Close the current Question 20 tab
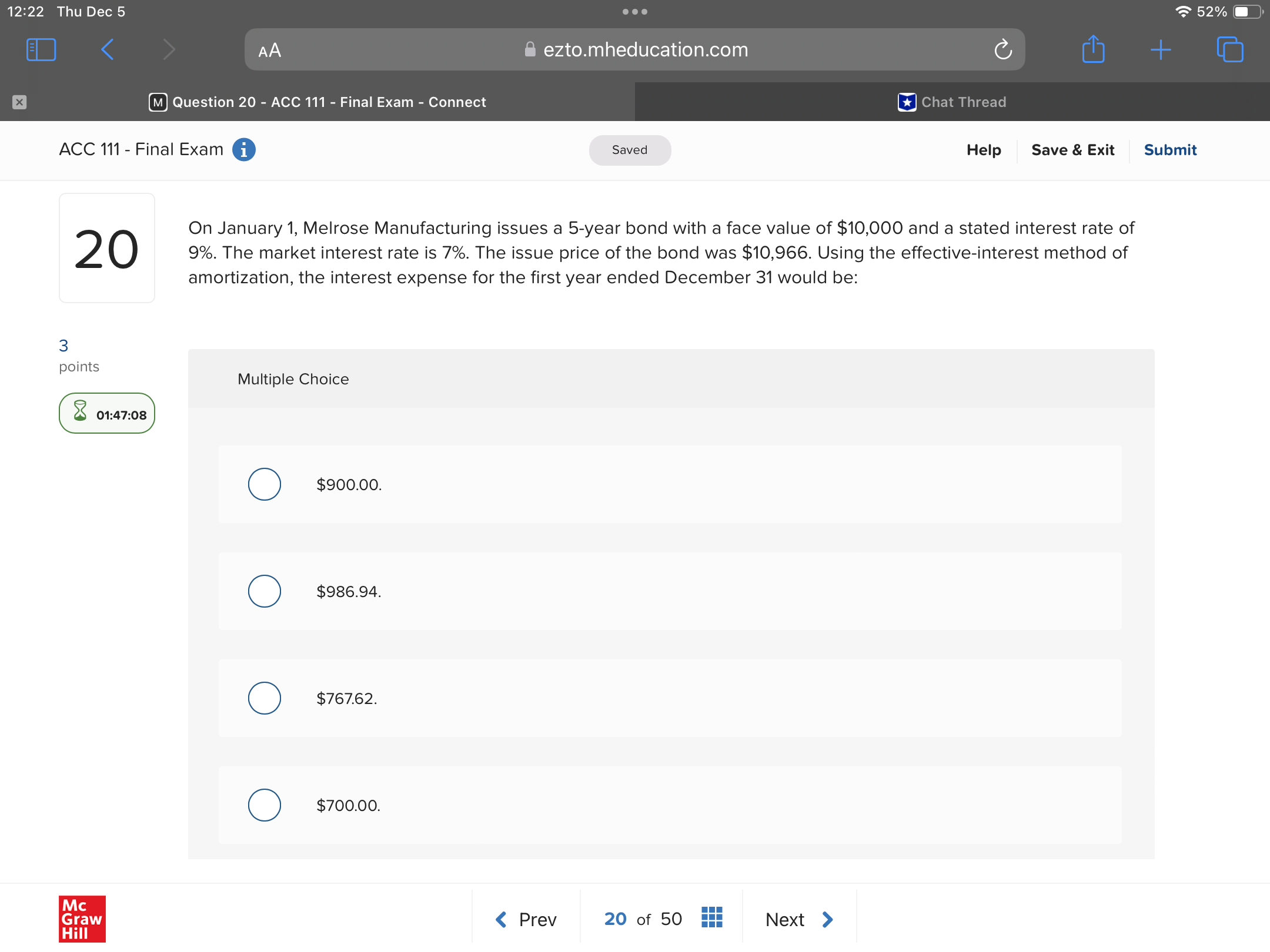This screenshot has height=952, width=1270. pyautogui.click(x=19, y=102)
